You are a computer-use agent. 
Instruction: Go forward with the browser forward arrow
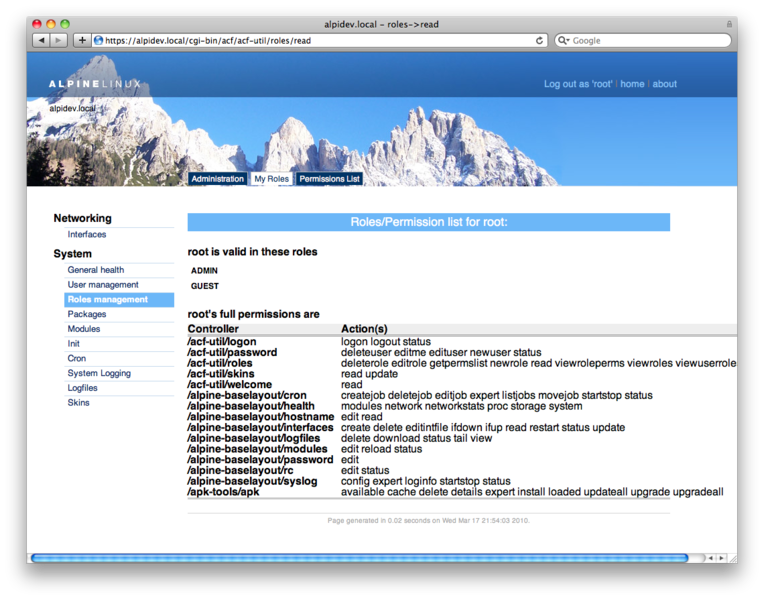coord(58,40)
